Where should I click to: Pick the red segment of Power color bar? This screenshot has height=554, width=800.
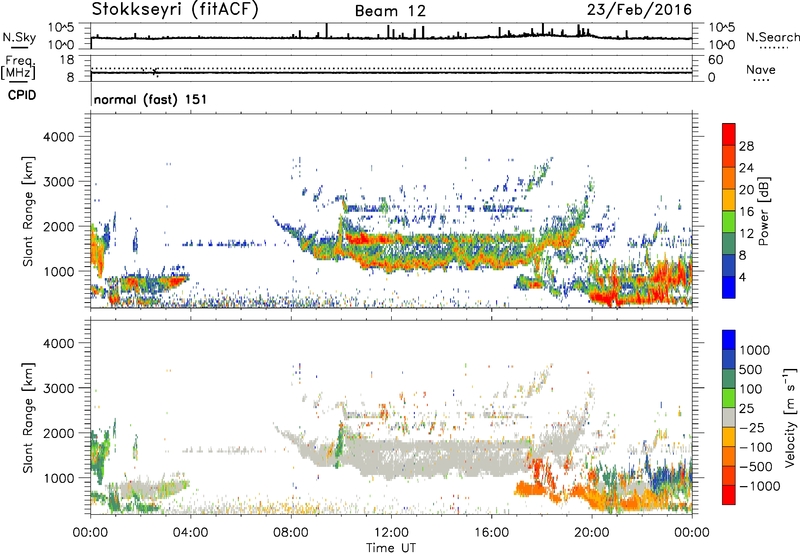[730, 142]
